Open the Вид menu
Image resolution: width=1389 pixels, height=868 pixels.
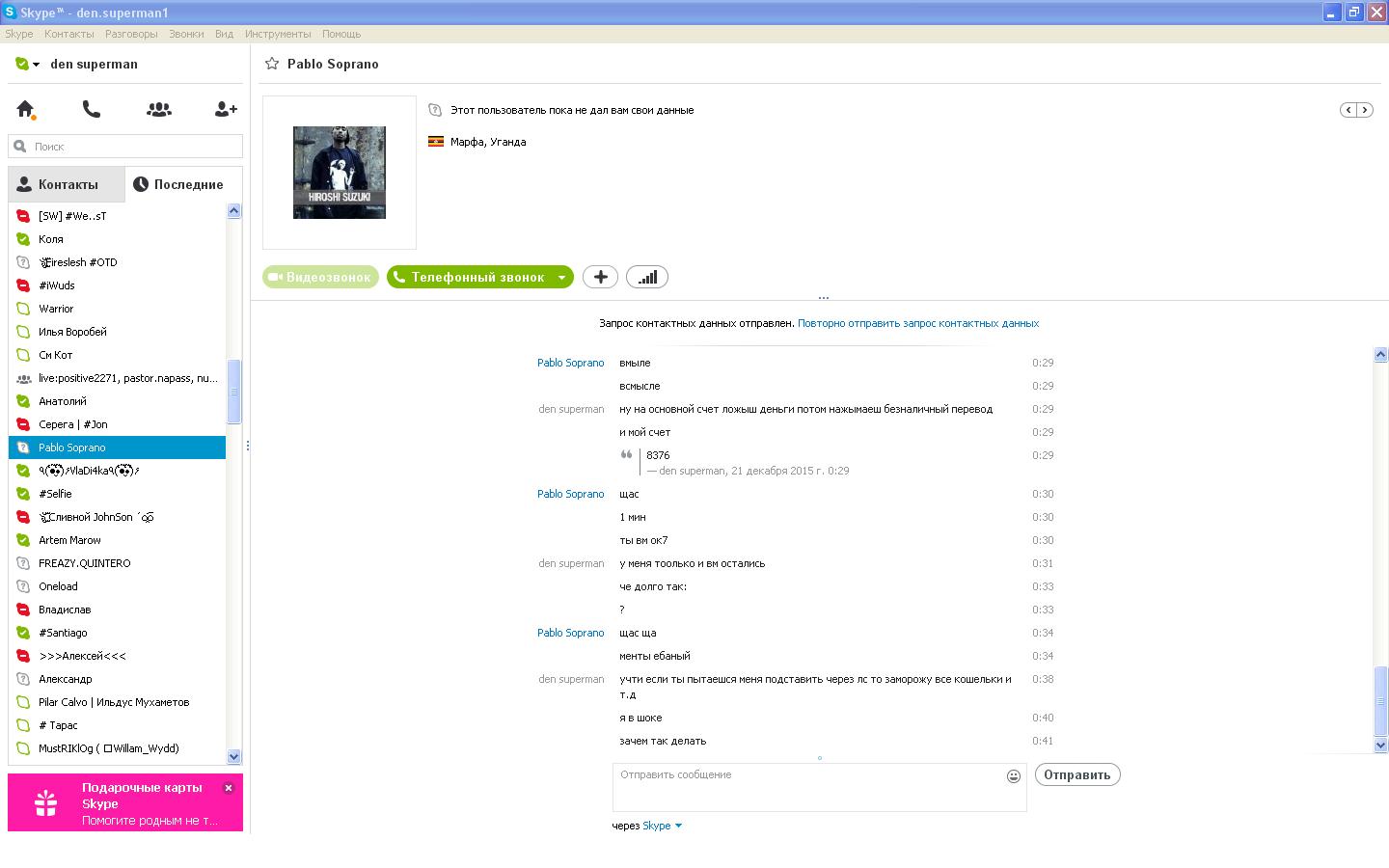(x=224, y=34)
